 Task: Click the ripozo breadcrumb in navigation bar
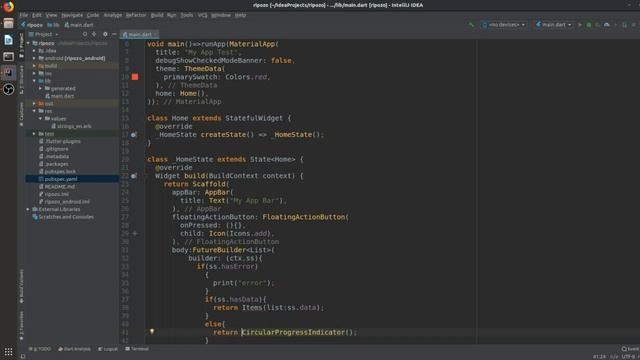tap(32, 25)
